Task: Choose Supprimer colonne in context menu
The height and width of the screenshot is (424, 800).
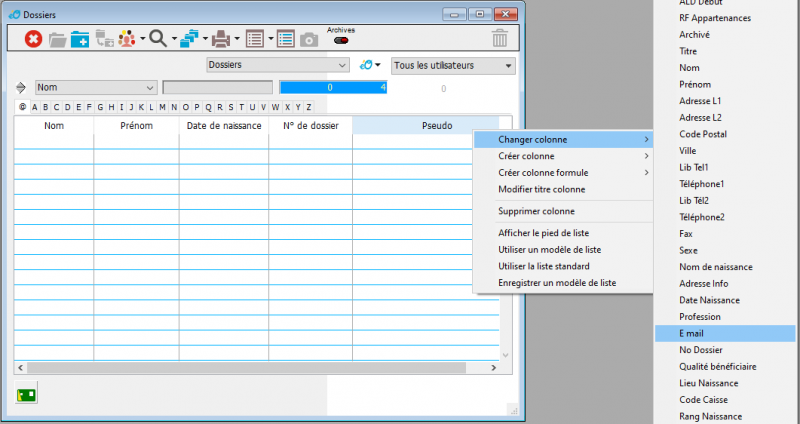Action: tap(536, 211)
